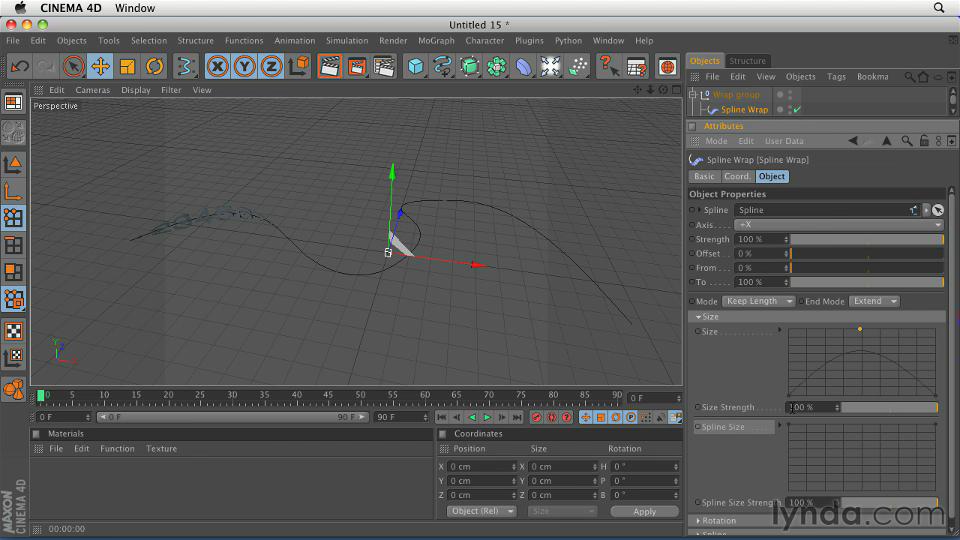This screenshot has width=960, height=540.
Task: Open the Character menu
Action: pyautogui.click(x=484, y=40)
